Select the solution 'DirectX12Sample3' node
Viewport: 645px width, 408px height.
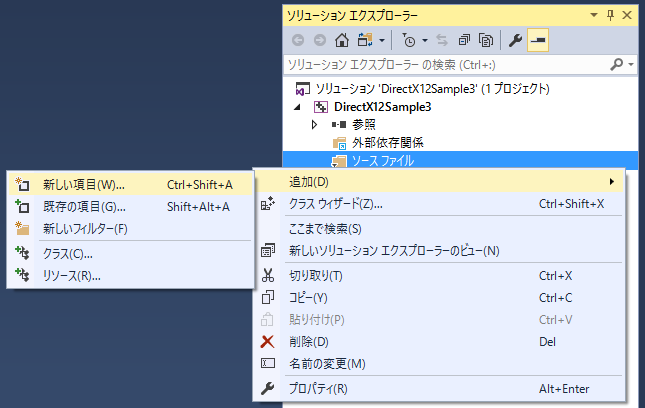(x=432, y=89)
